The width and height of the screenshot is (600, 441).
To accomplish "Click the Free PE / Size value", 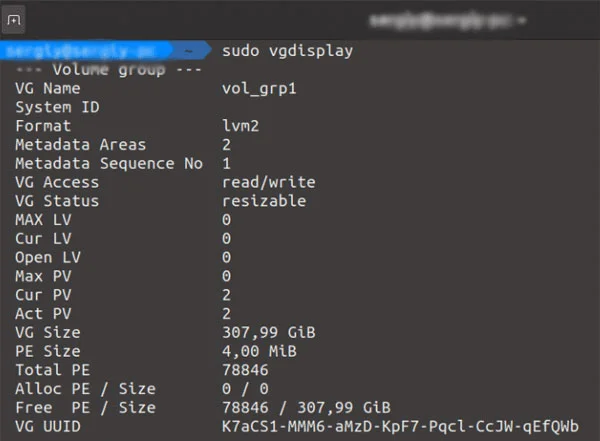I will point(306,407).
